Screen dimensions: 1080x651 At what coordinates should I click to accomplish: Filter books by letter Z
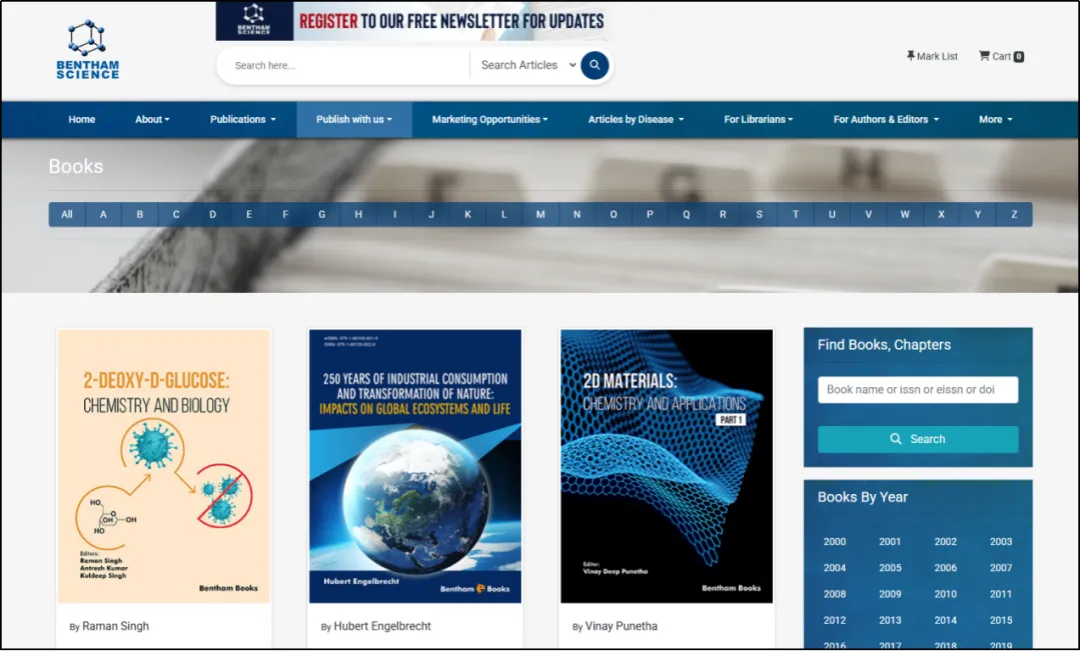click(1014, 214)
